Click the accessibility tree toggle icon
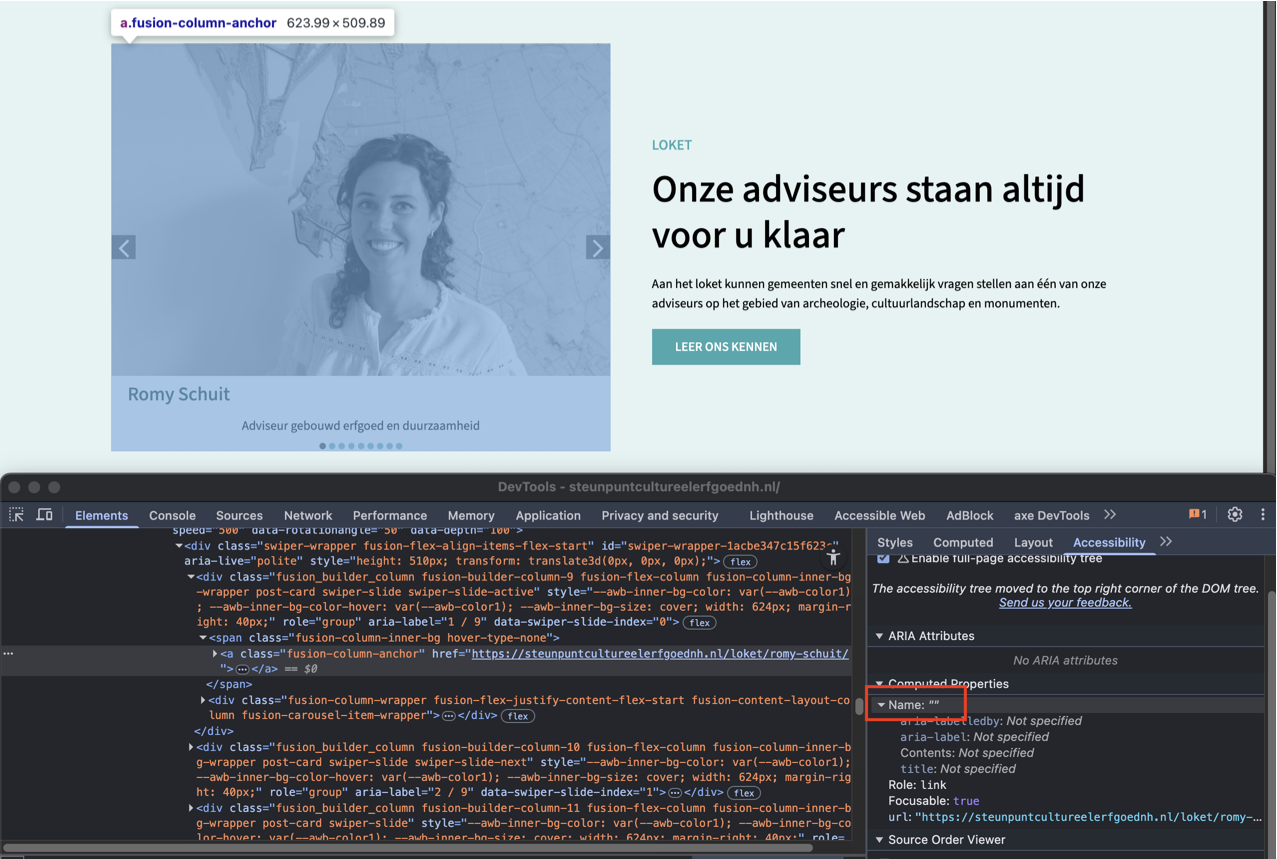Viewport: 1277px width, 859px height. 833,558
